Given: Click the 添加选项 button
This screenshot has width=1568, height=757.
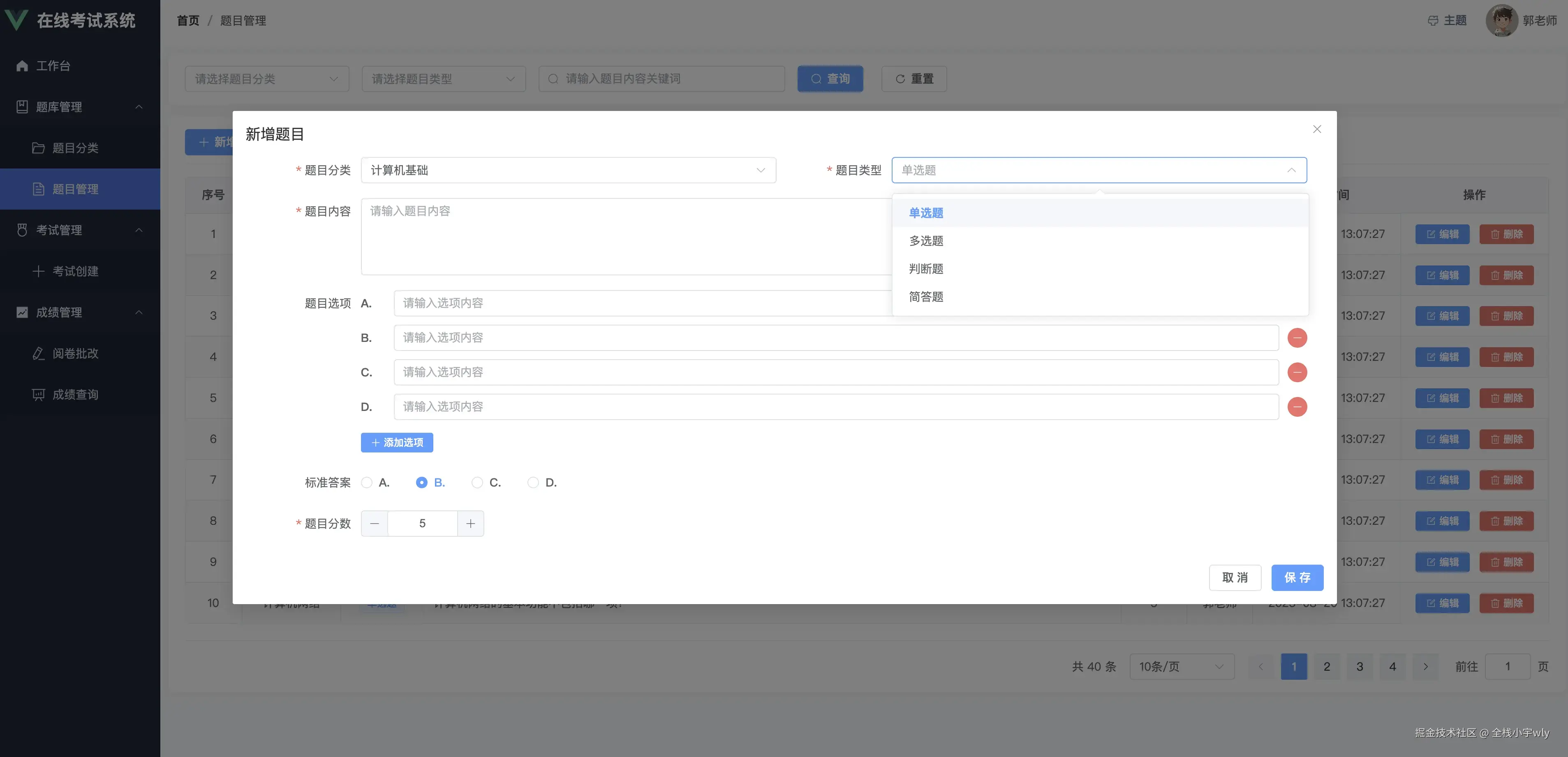Looking at the screenshot, I should pos(397,442).
